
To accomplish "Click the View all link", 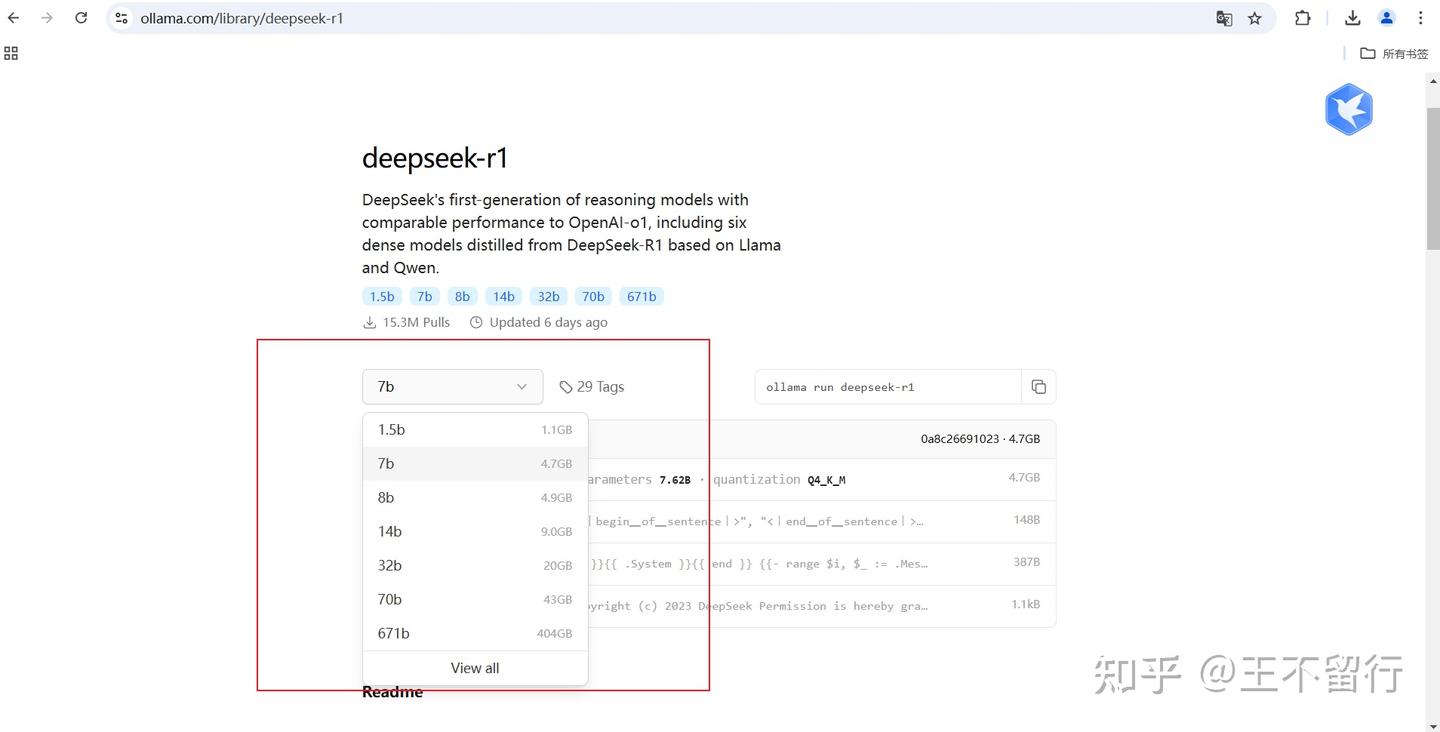I will (474, 667).
